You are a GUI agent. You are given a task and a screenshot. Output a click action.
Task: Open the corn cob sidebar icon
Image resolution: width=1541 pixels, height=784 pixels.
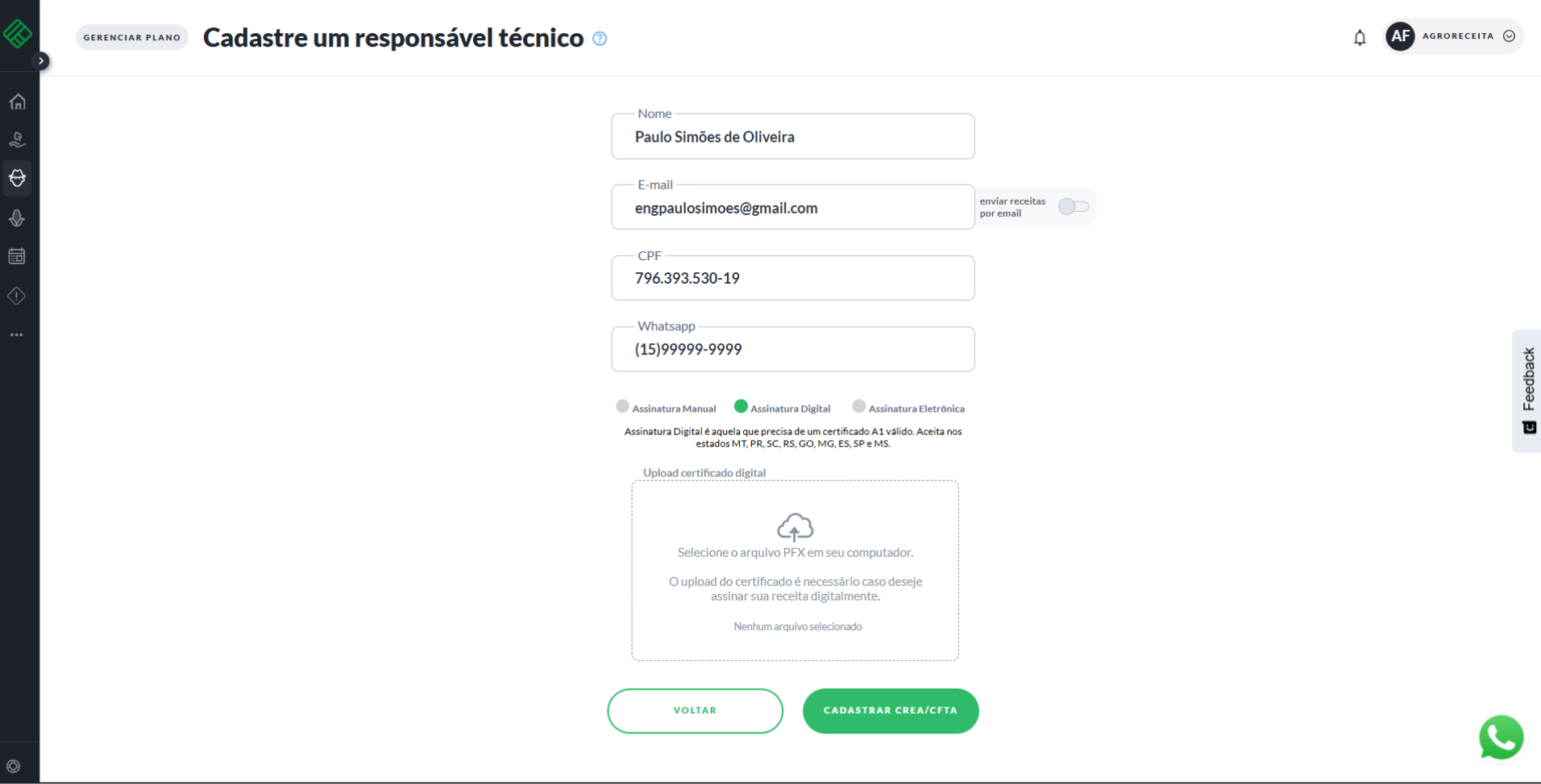click(17, 218)
